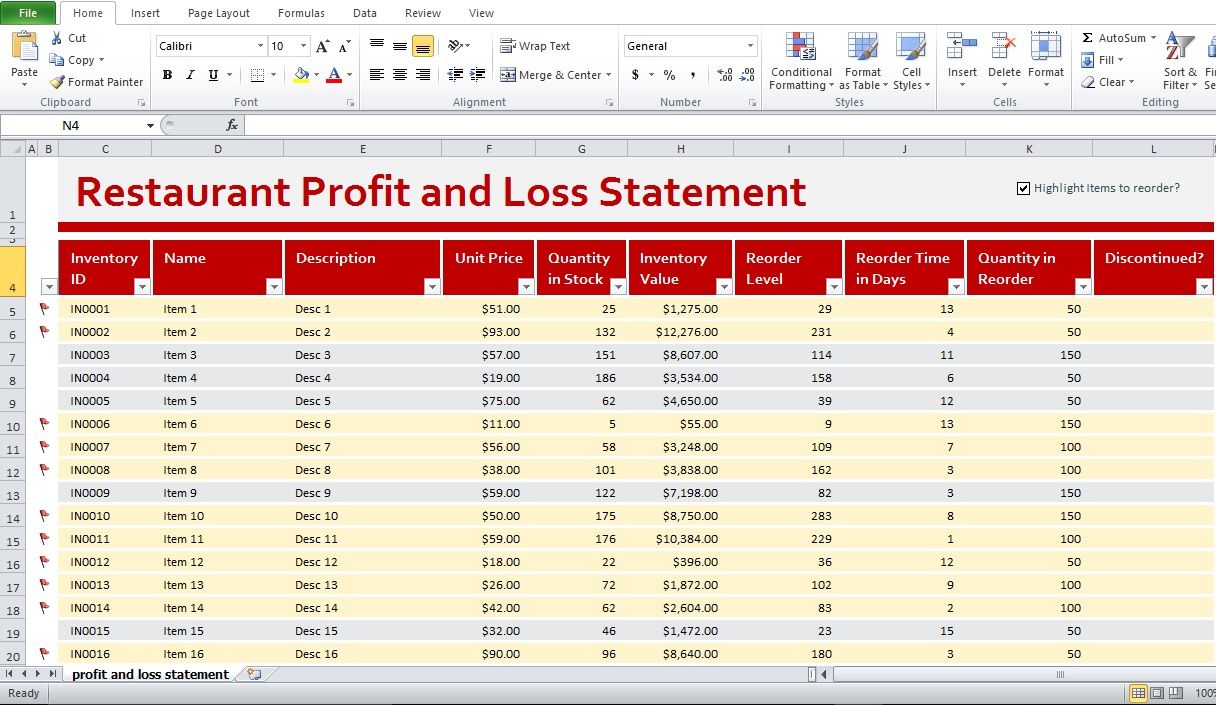This screenshot has height=705, width=1216.
Task: Center text horizontally
Action: (x=400, y=75)
